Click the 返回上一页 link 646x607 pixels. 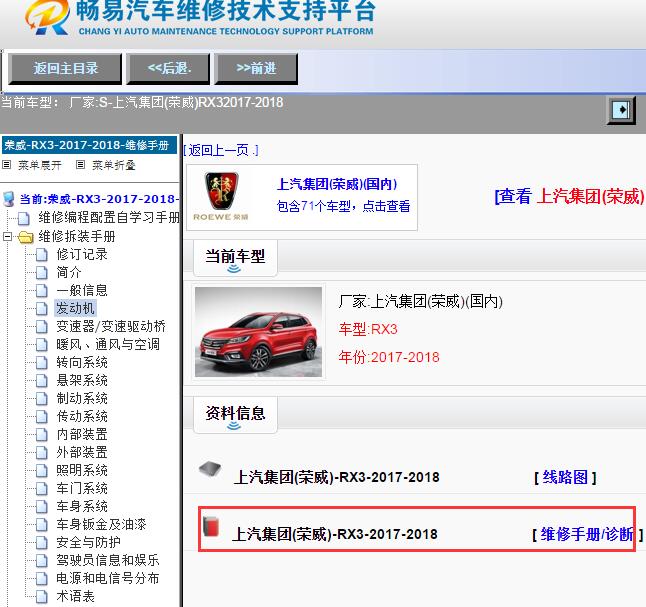click(x=221, y=150)
